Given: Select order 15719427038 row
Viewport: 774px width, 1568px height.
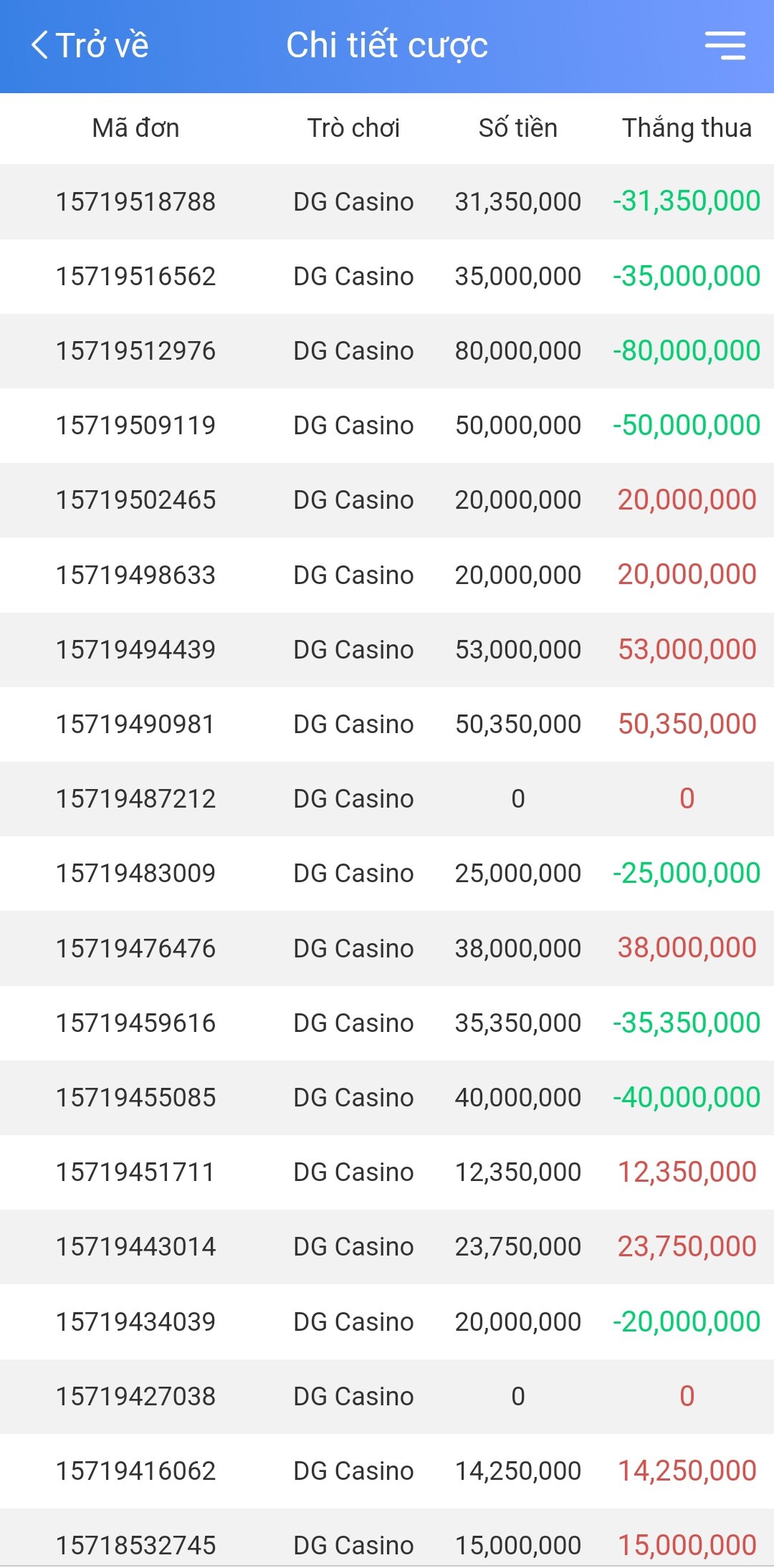Looking at the screenshot, I should tap(387, 1397).
